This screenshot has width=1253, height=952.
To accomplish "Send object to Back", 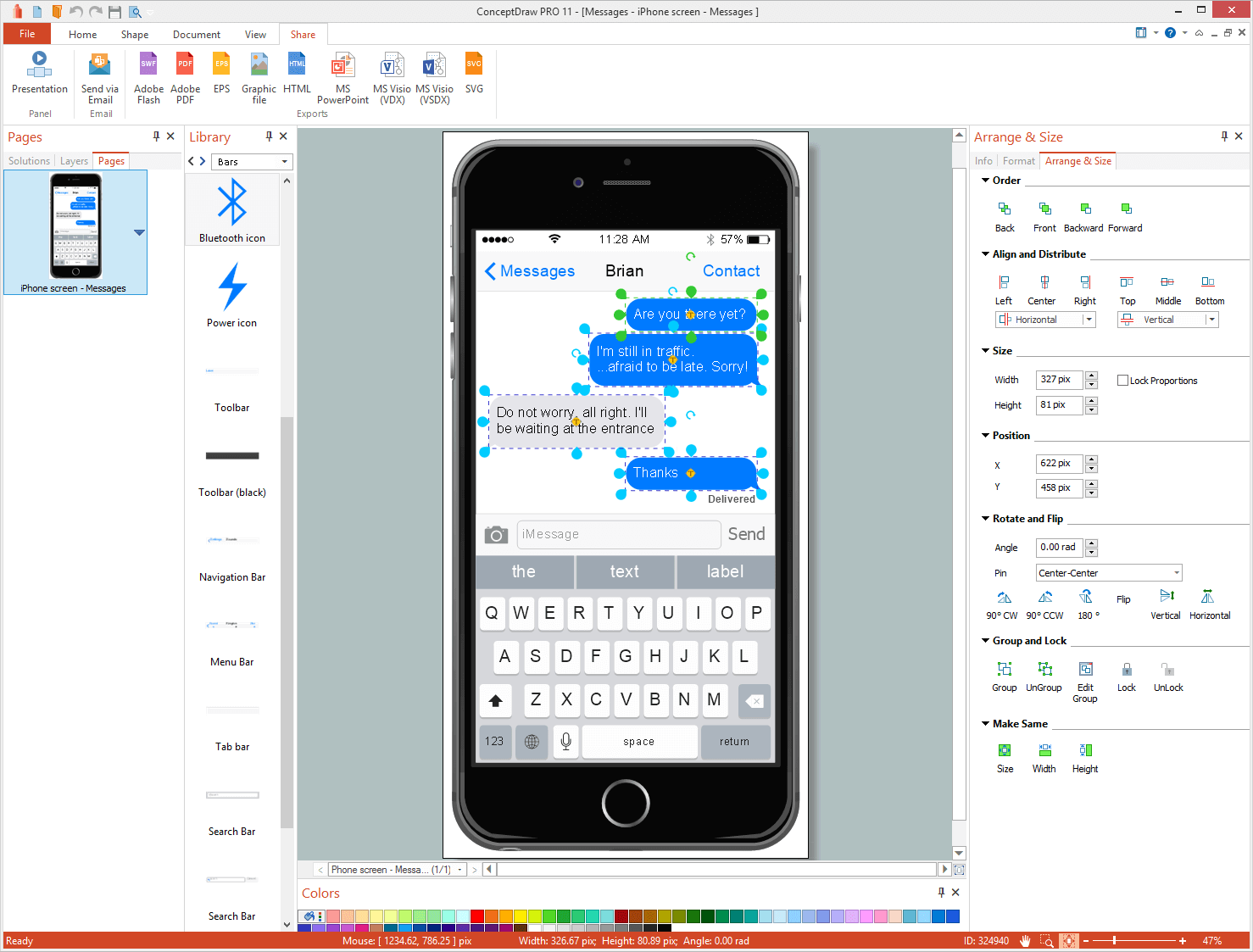I will tap(1005, 217).
